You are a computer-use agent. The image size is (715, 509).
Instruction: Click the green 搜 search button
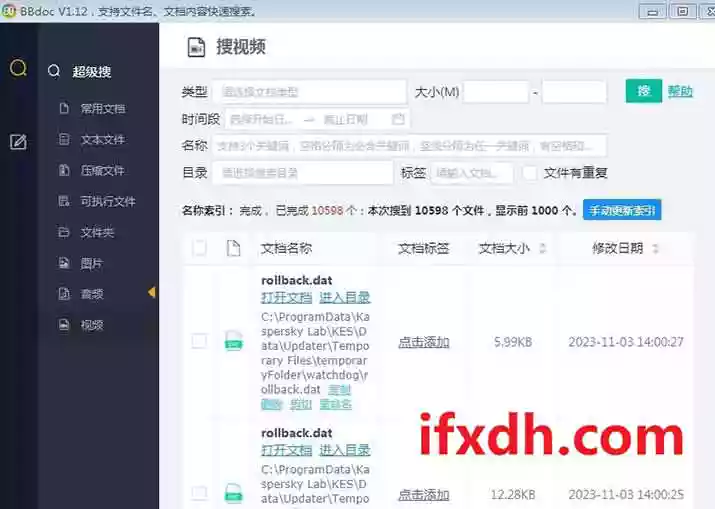click(x=643, y=91)
